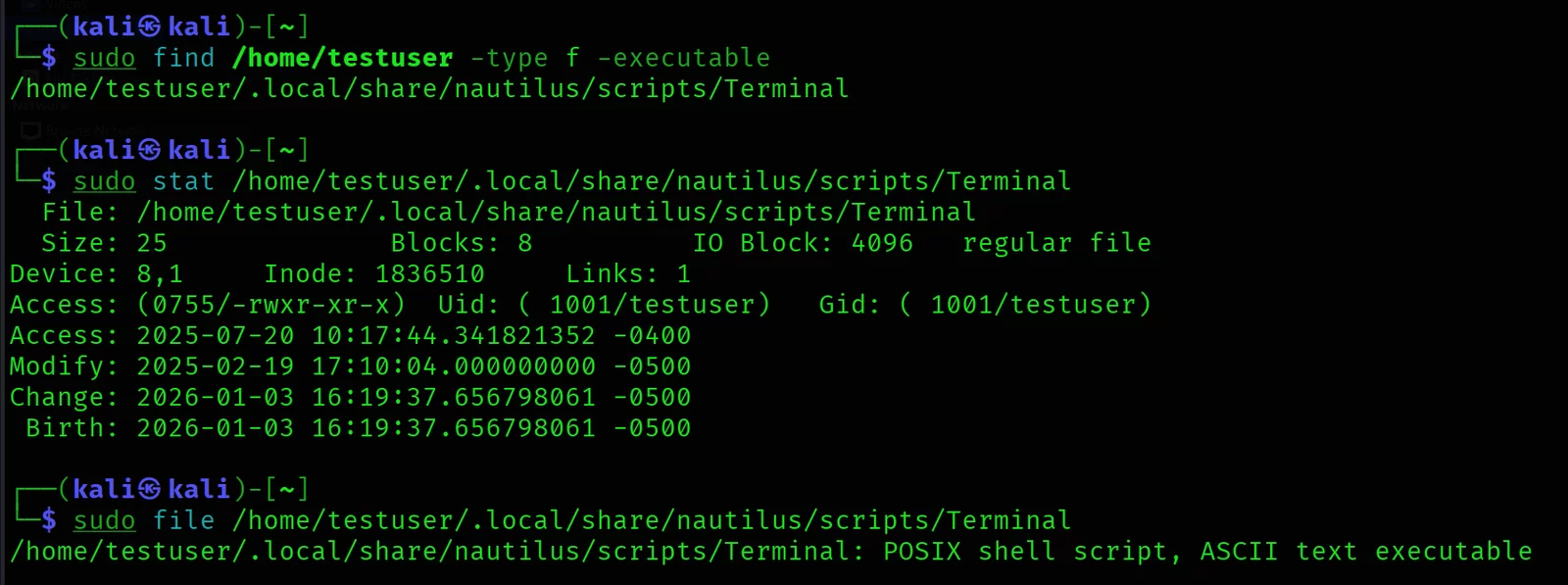Click the Modify date 2025-02-19
Screen dimensions: 1568x585
(215, 366)
